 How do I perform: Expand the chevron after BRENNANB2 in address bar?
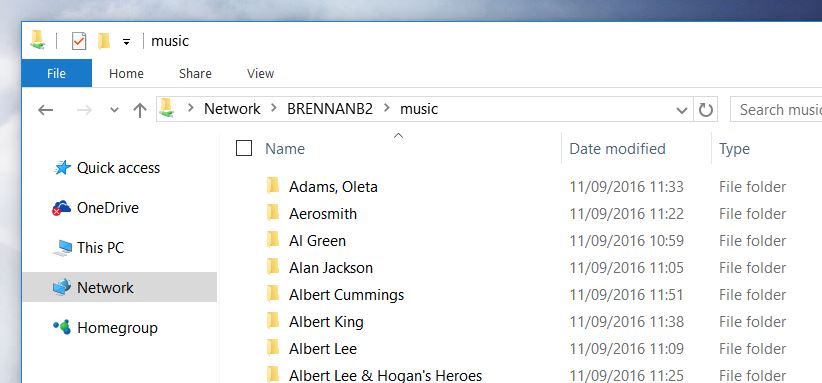point(386,108)
